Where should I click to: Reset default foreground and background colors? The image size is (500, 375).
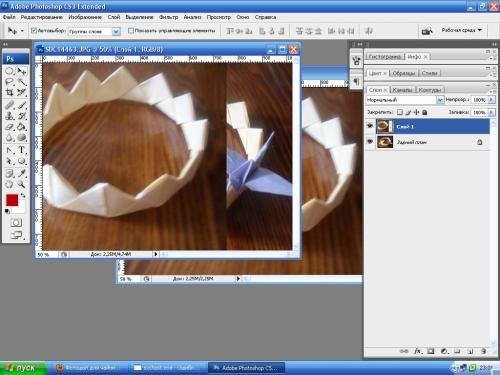point(7,211)
